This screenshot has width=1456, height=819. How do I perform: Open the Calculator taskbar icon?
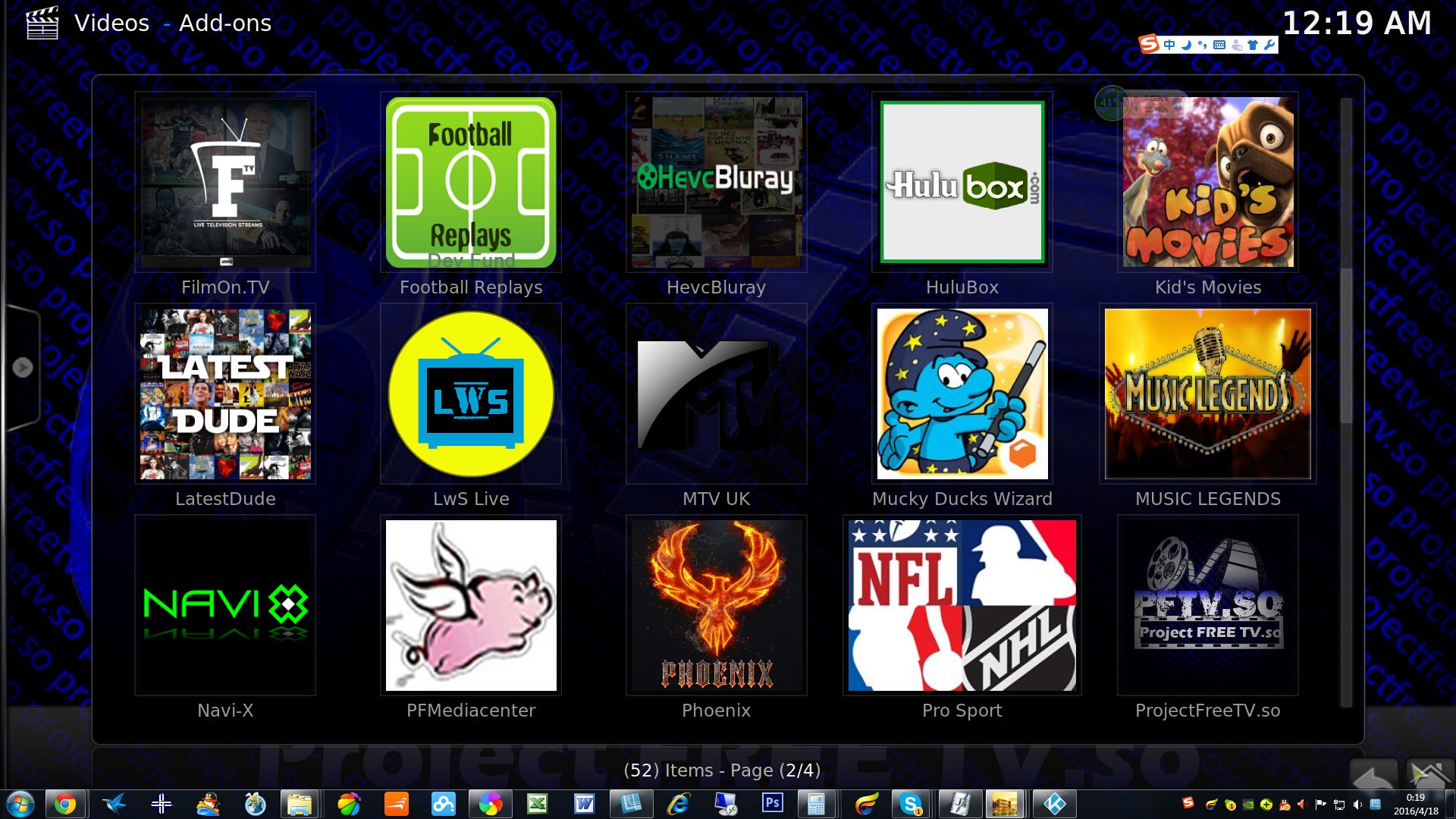coord(816,804)
